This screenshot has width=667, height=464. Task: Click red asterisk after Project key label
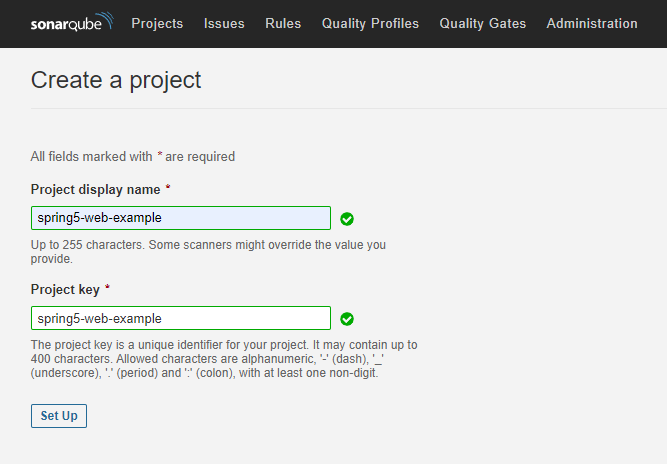coord(107,289)
